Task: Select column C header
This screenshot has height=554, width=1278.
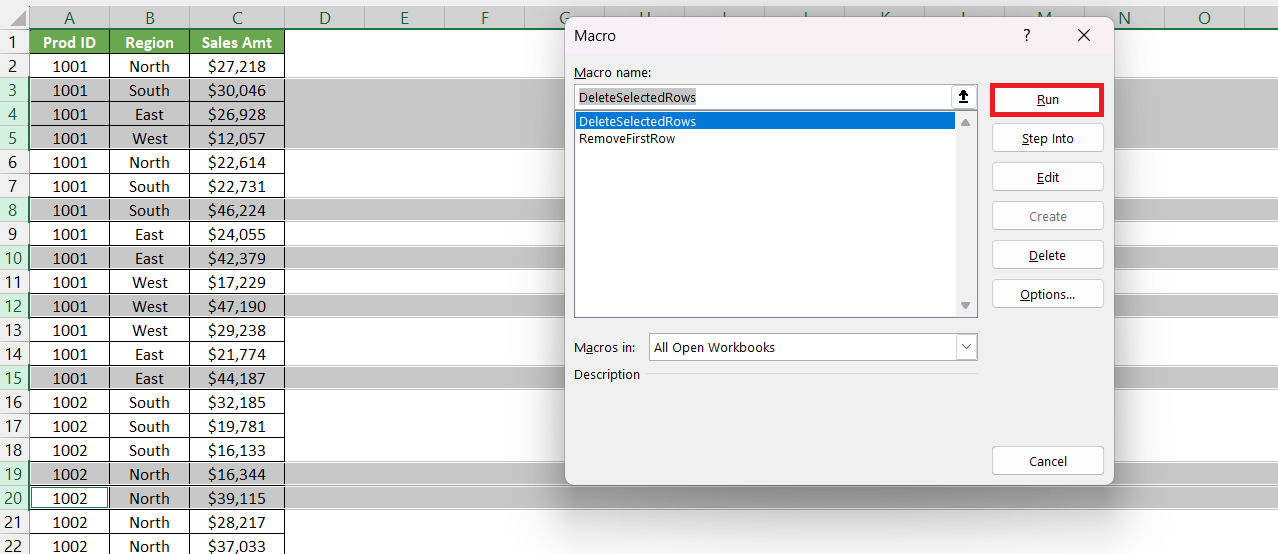Action: [x=237, y=18]
